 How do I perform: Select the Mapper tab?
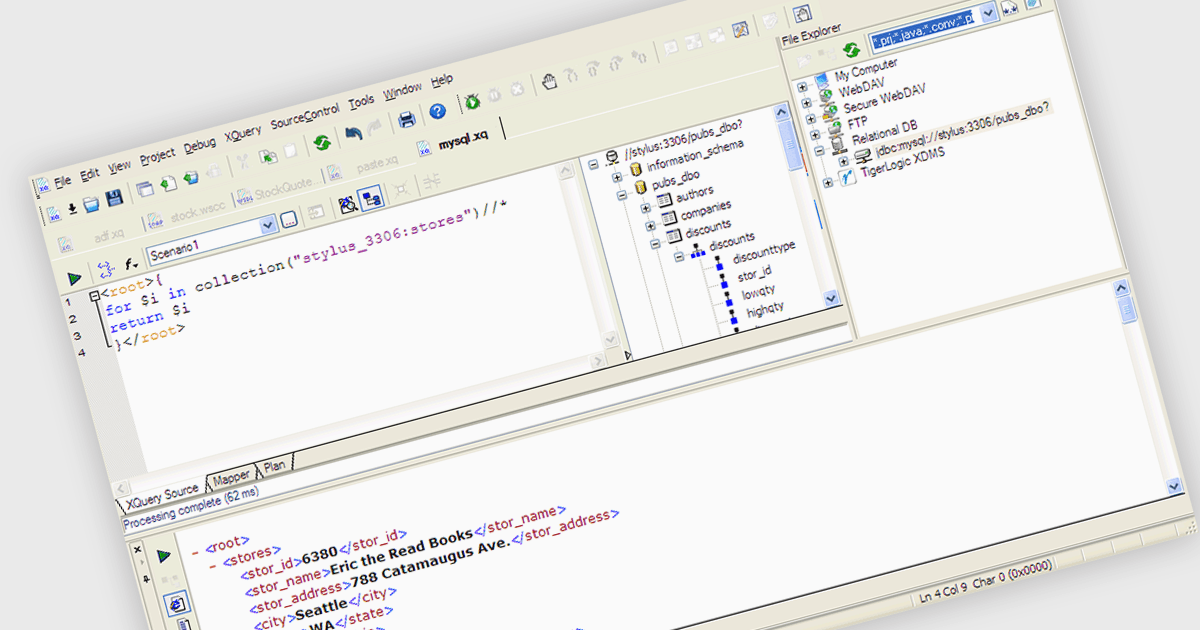click(x=230, y=477)
